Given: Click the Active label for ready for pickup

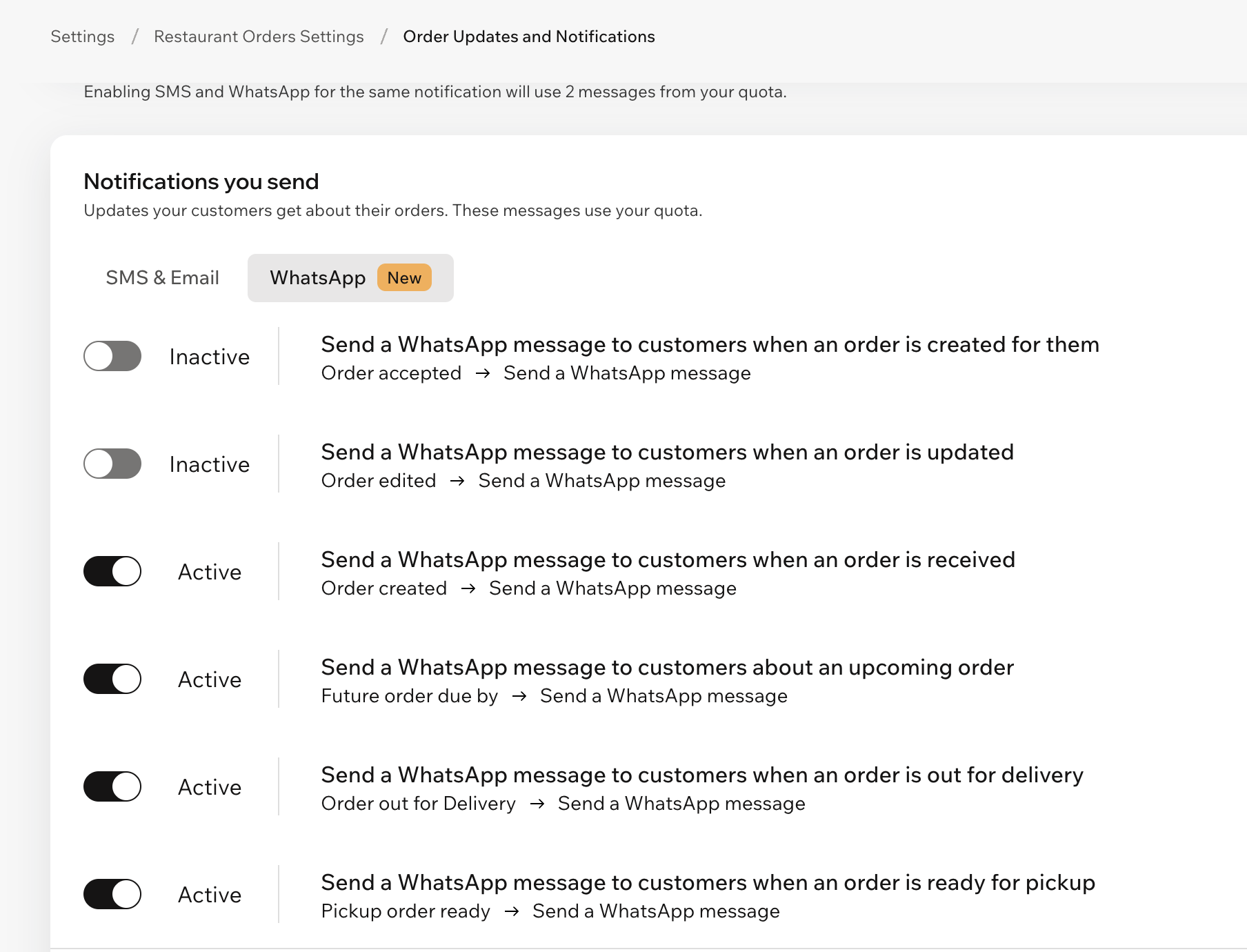Looking at the screenshot, I should coord(210,895).
